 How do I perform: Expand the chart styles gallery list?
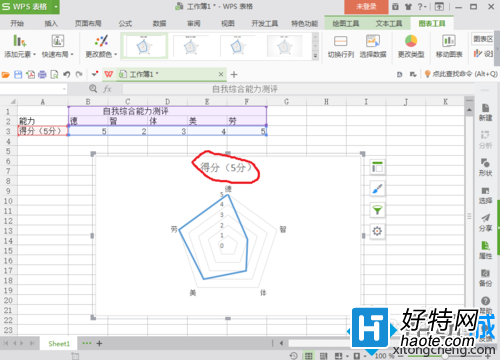pyautogui.click(x=315, y=56)
